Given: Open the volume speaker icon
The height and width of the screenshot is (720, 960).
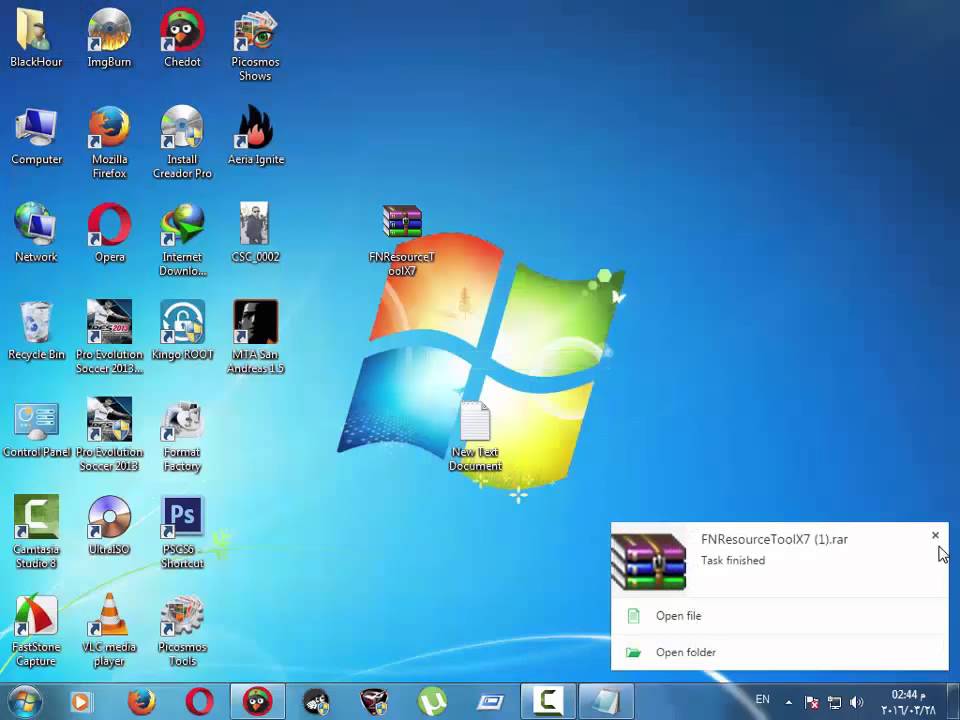Looking at the screenshot, I should pyautogui.click(x=857, y=702).
